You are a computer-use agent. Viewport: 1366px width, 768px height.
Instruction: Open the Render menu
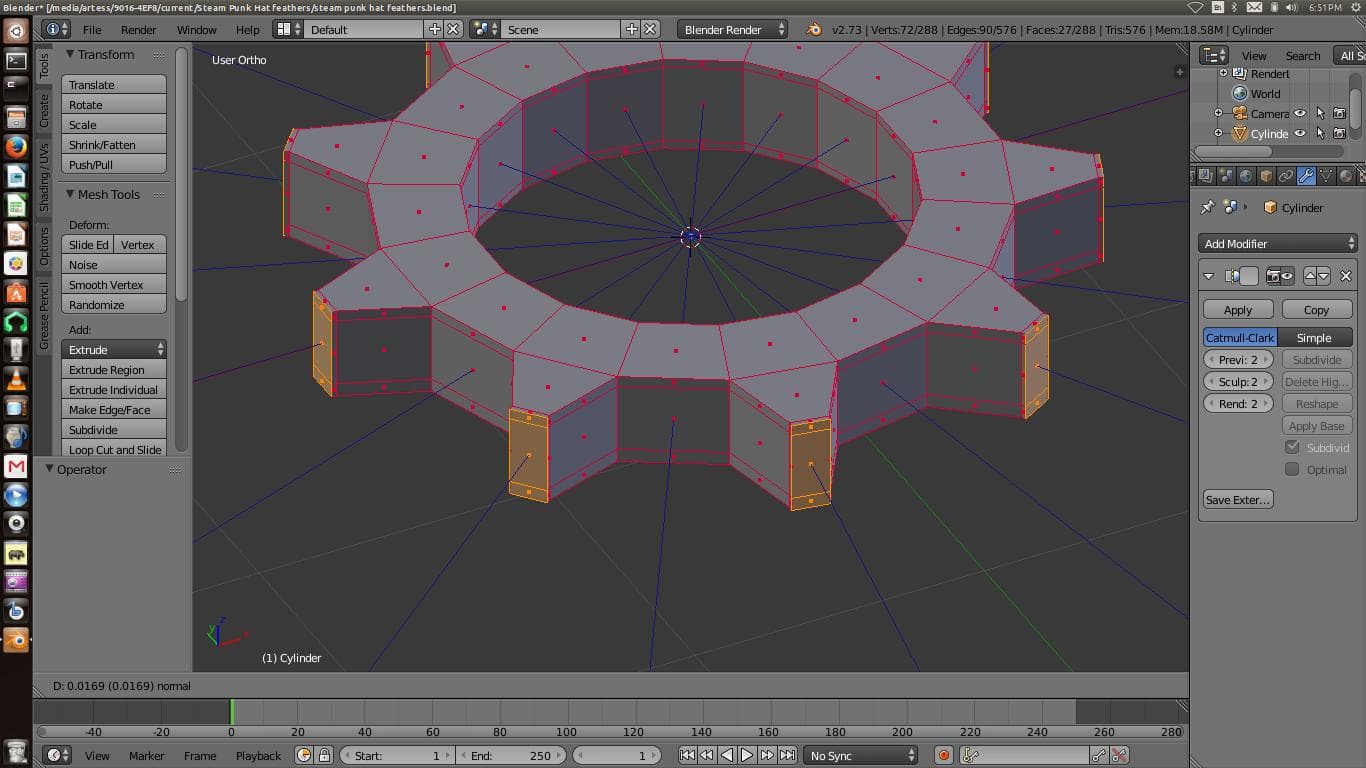pos(138,29)
